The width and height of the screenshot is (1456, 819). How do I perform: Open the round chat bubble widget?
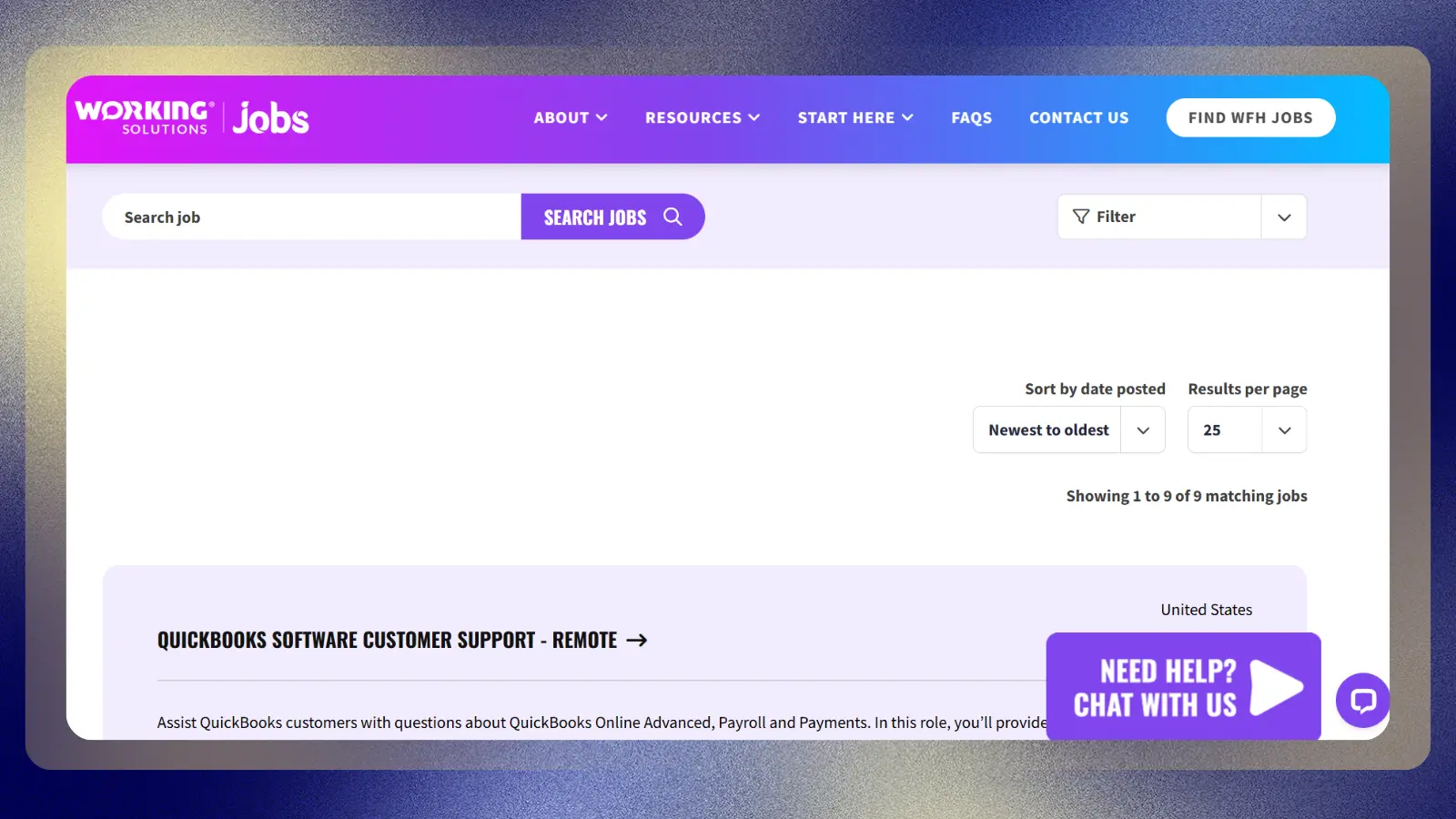pyautogui.click(x=1362, y=700)
